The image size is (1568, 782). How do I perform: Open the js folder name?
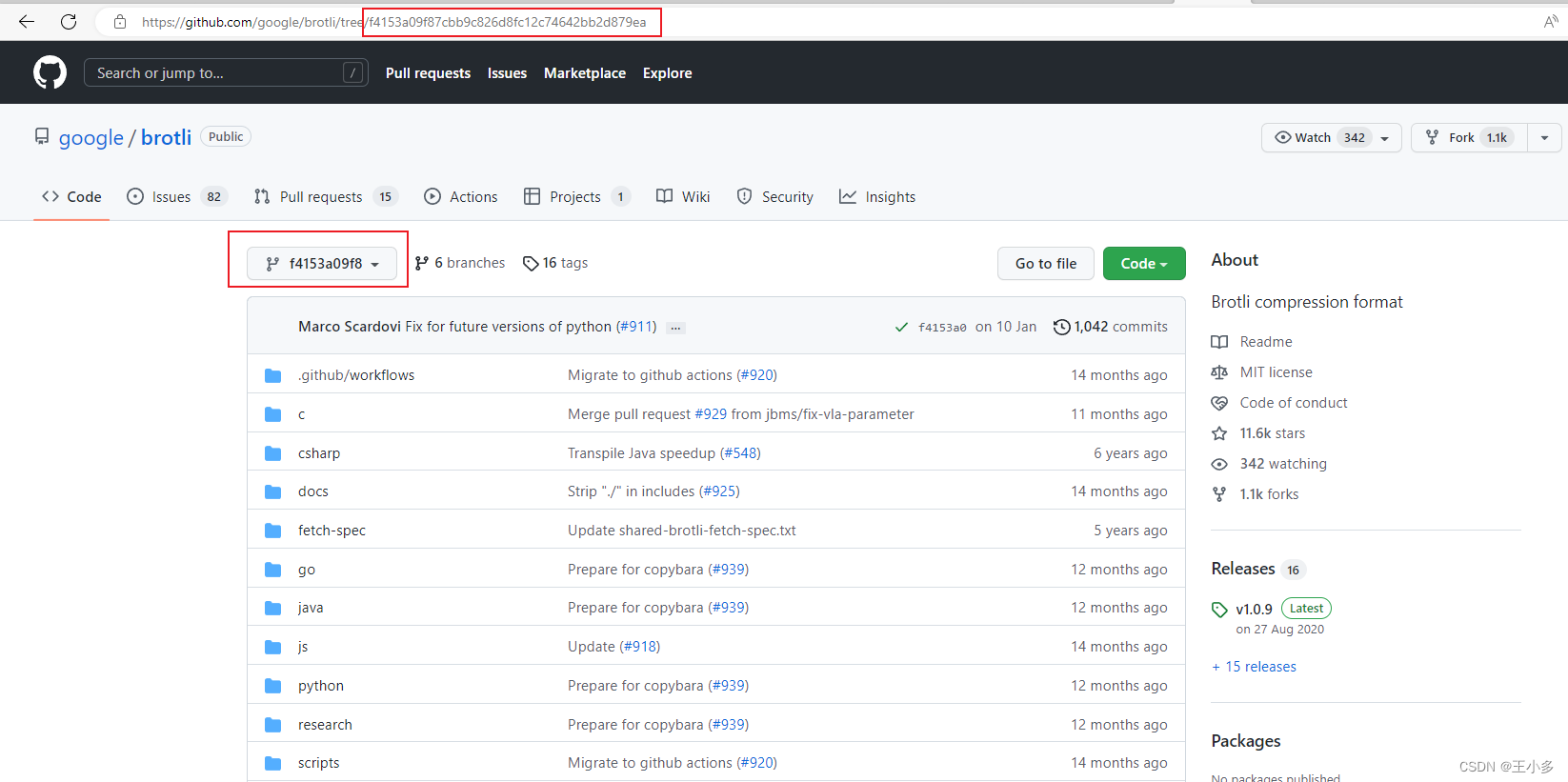pos(303,647)
